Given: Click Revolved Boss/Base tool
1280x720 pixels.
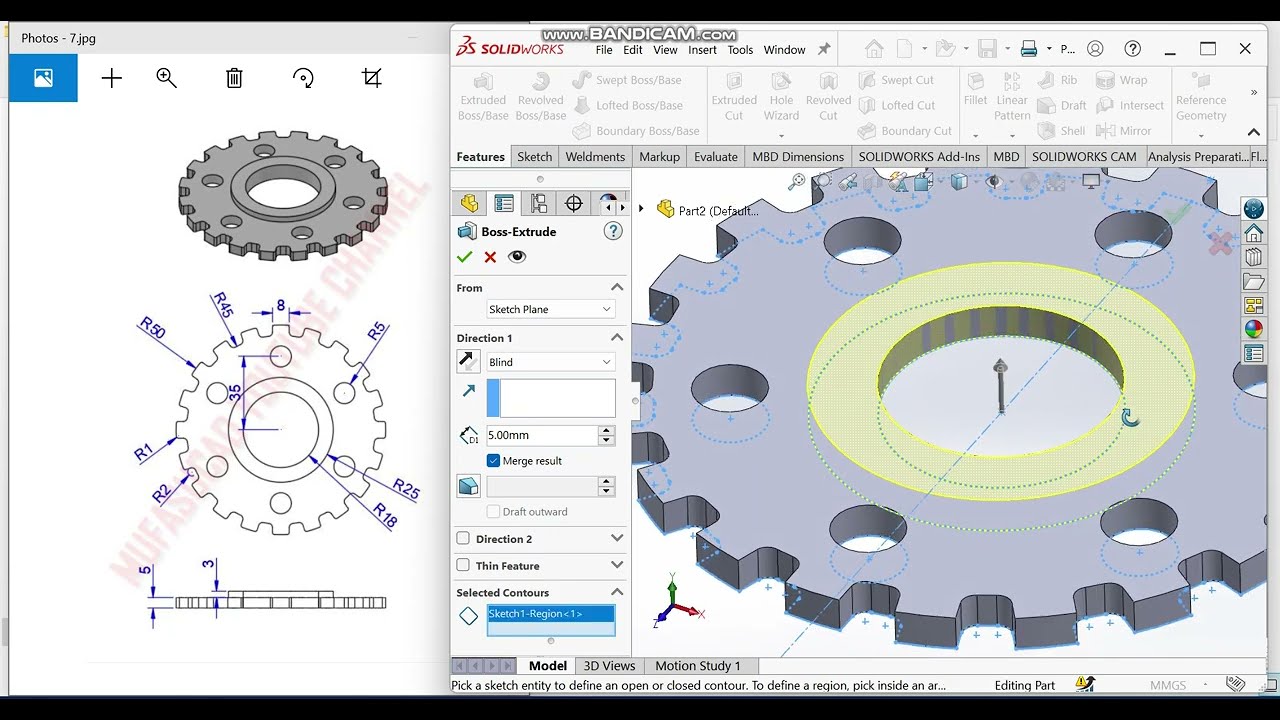Looking at the screenshot, I should coord(541,97).
